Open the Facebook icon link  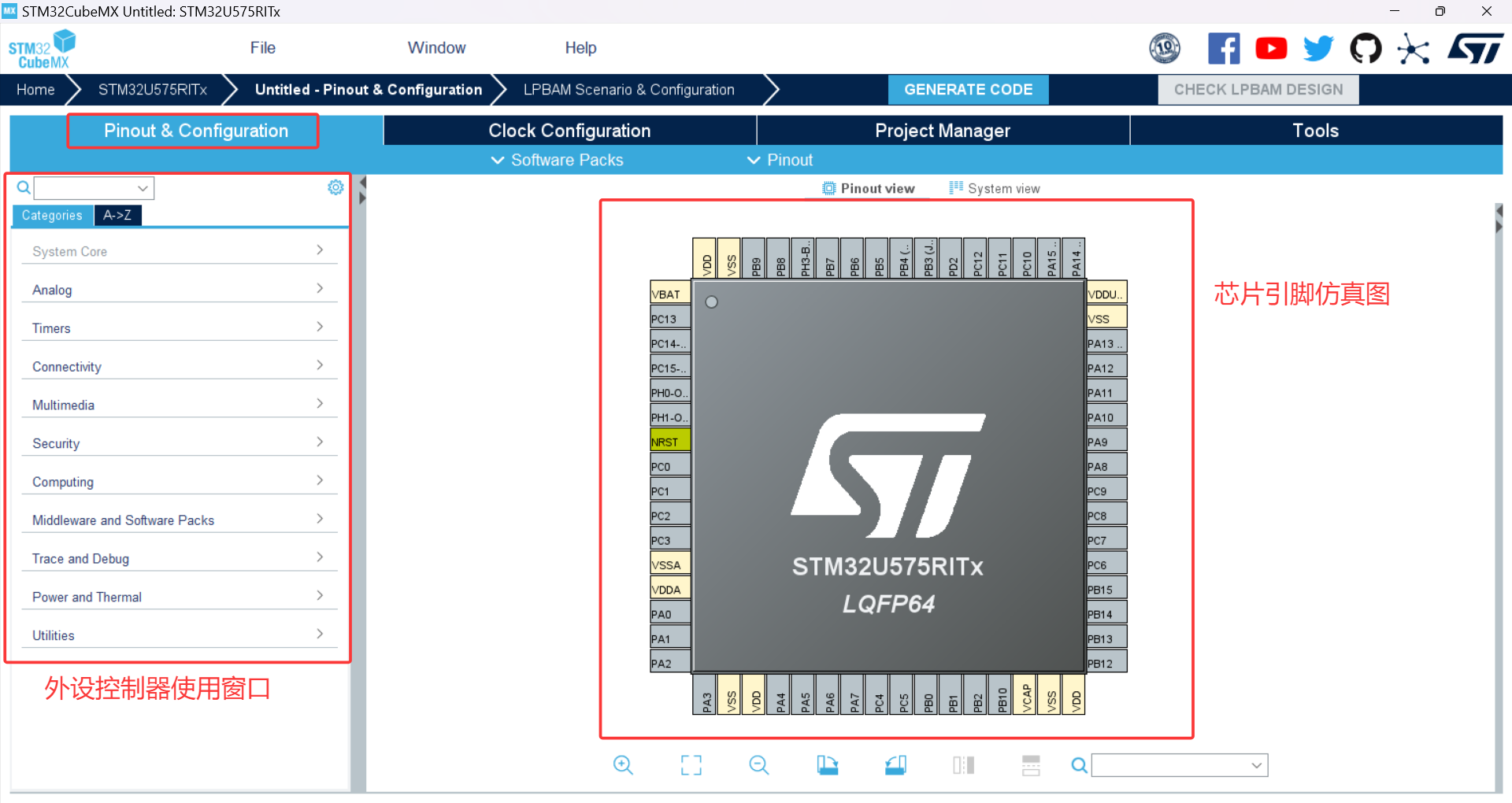(x=1224, y=49)
